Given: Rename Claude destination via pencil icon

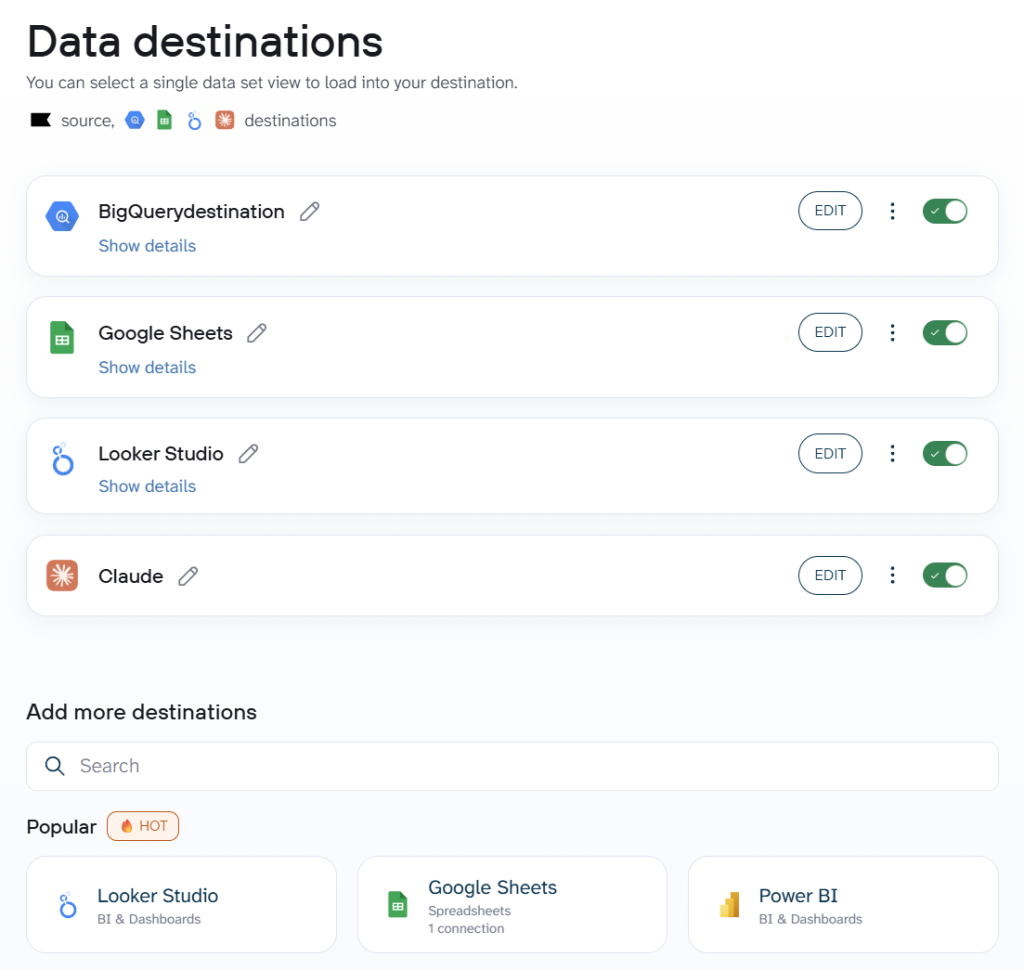Looking at the screenshot, I should click(188, 575).
